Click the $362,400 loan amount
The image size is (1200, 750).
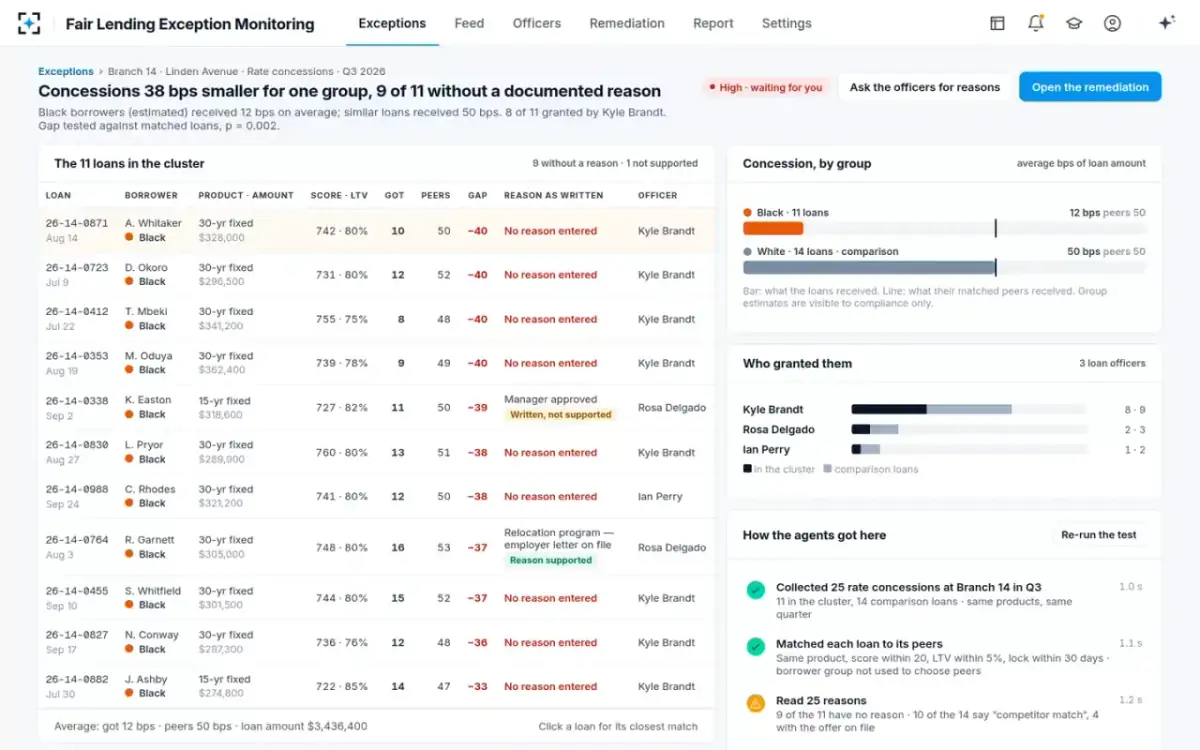click(x=222, y=370)
